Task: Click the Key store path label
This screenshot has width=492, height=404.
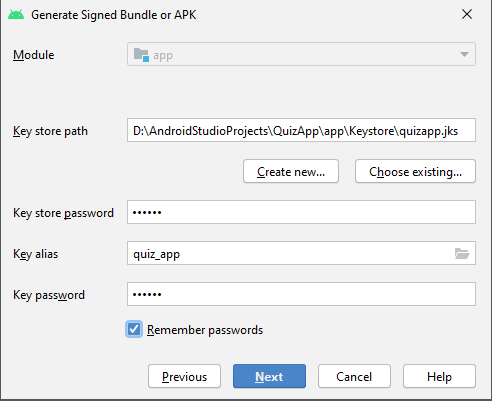Action: (50, 131)
